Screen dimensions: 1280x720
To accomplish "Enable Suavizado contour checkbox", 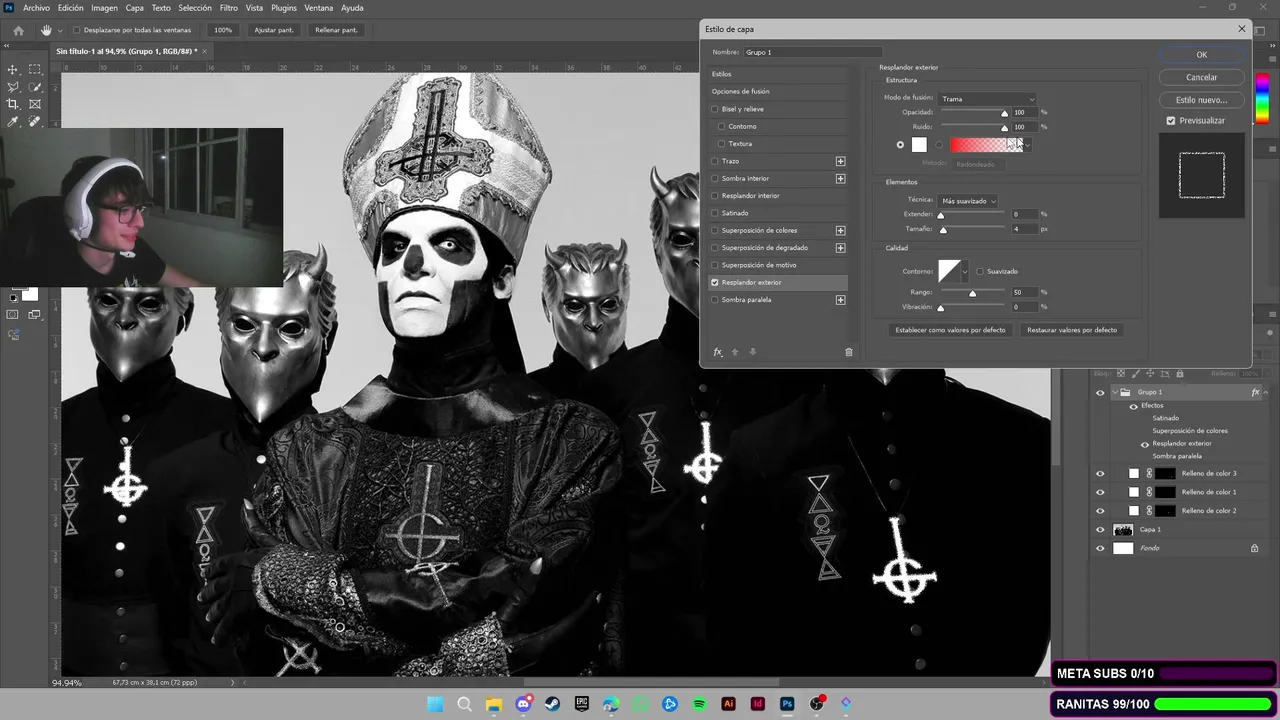I will pyautogui.click(x=980, y=271).
